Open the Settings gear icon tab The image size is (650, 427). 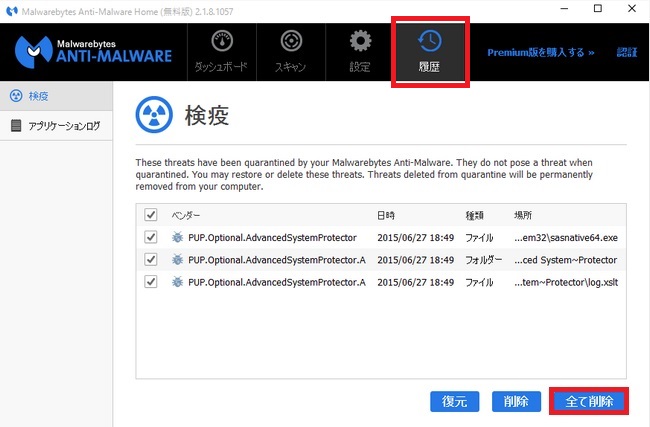pos(360,41)
